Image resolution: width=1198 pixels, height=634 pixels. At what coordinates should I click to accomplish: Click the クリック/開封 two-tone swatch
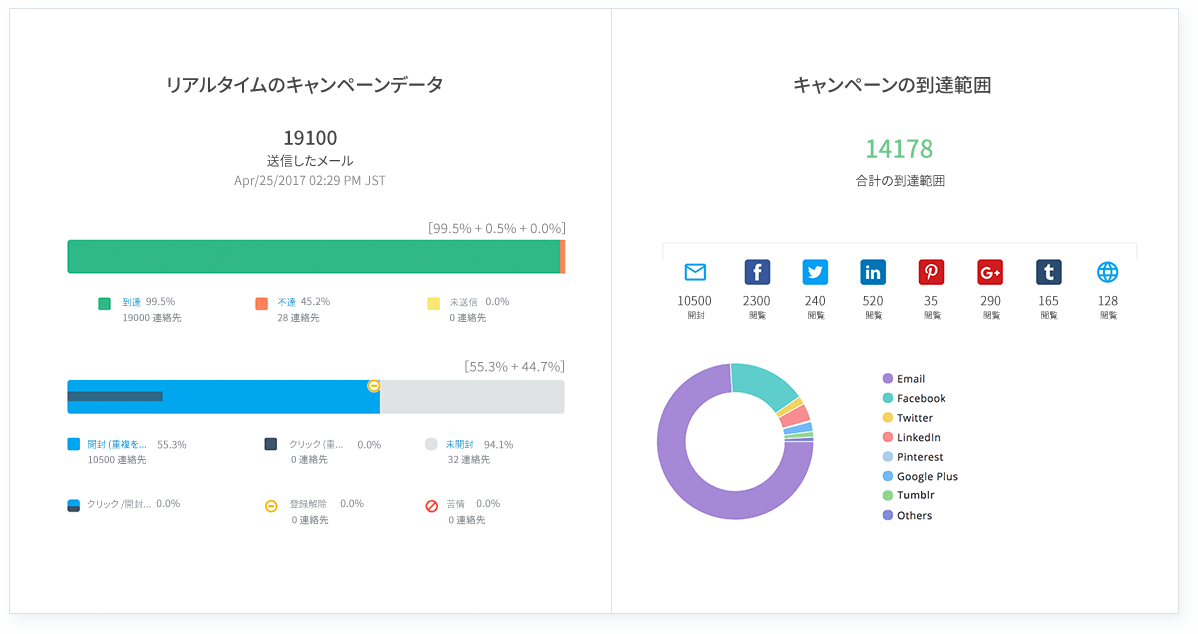[73, 505]
